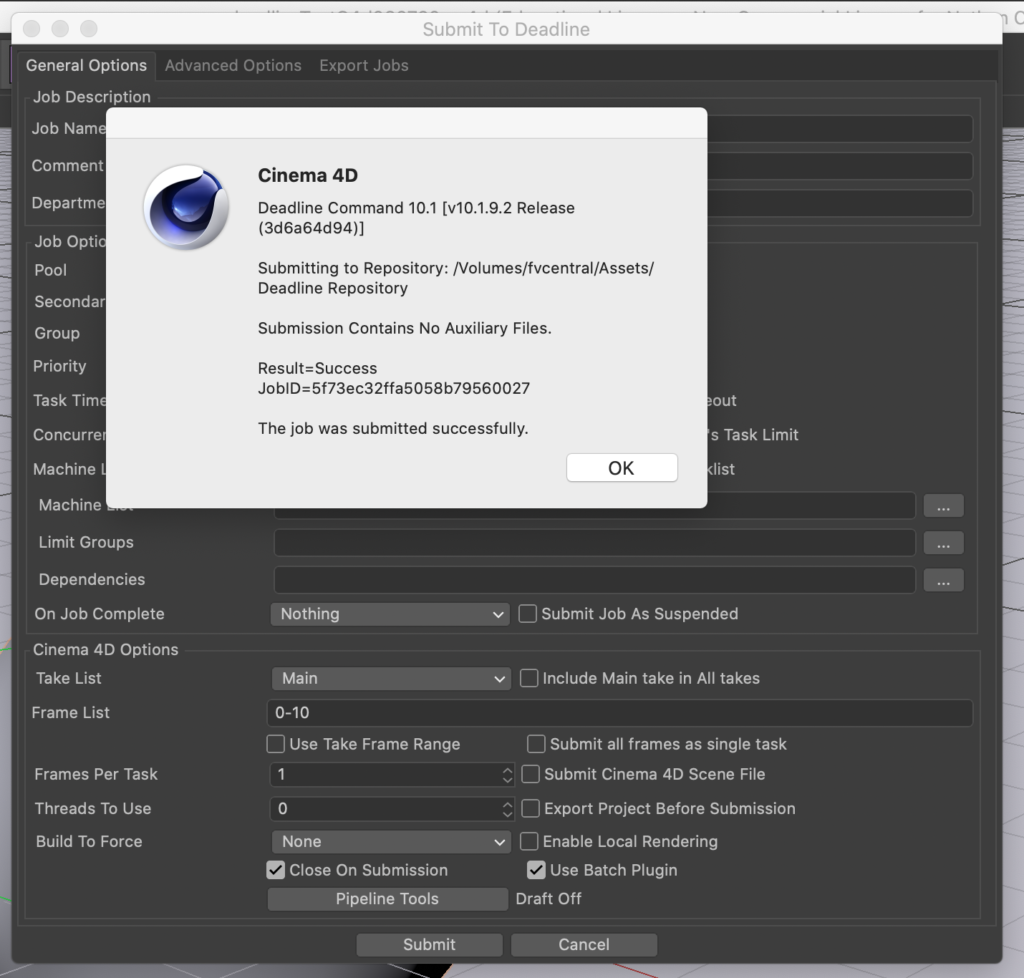
Task: Open Pipeline Tools
Action: [387, 899]
